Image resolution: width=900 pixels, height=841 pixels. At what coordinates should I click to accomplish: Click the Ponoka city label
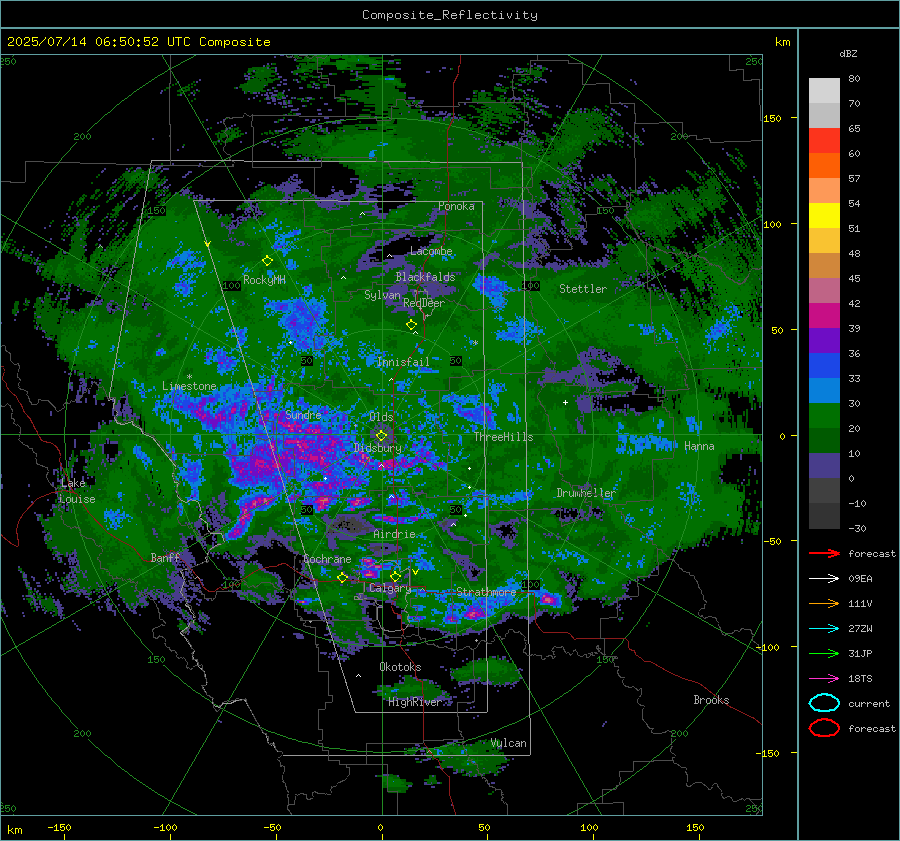[456, 206]
